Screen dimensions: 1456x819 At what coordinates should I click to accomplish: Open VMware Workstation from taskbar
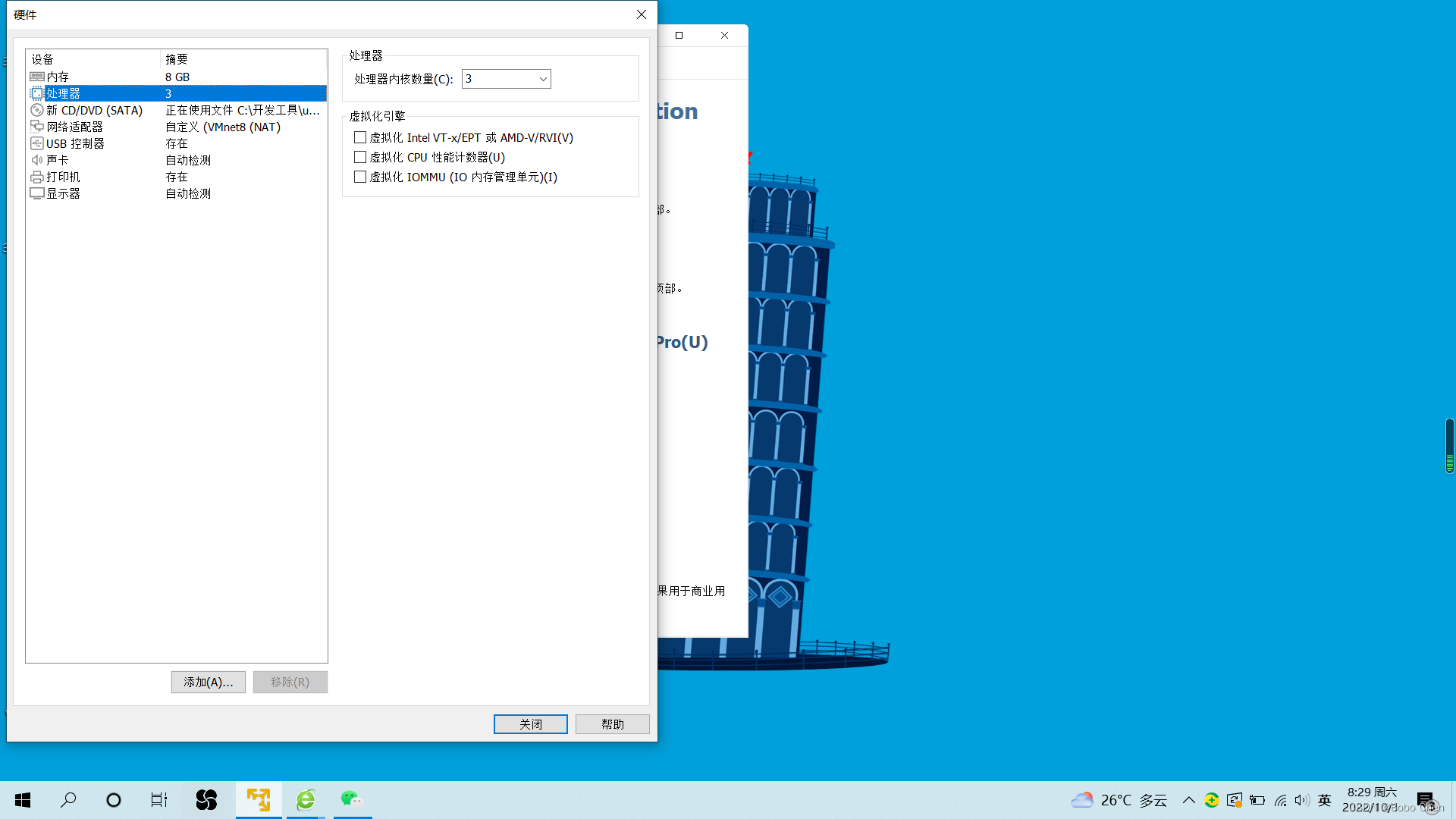pos(259,799)
